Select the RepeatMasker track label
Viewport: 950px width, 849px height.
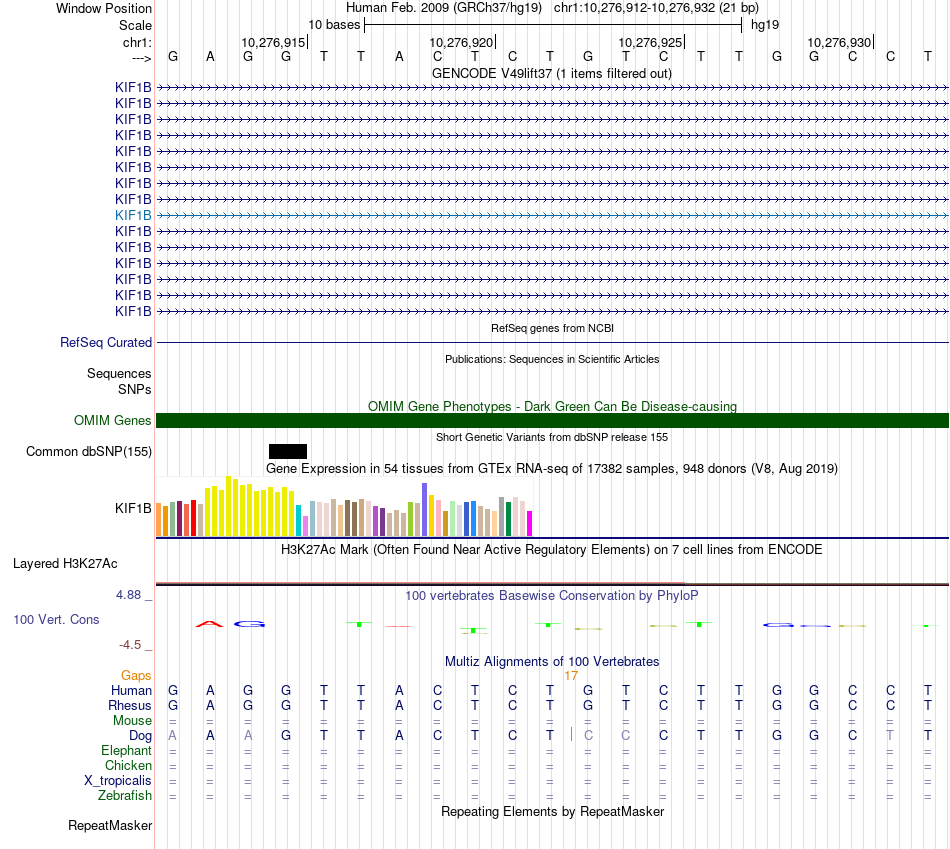pyautogui.click(x=110, y=825)
